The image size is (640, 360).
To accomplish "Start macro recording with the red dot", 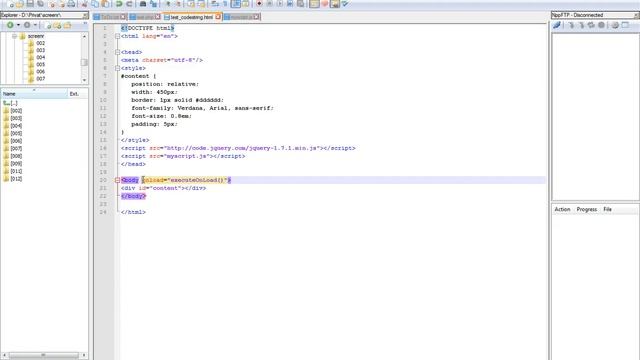I will [259, 4].
